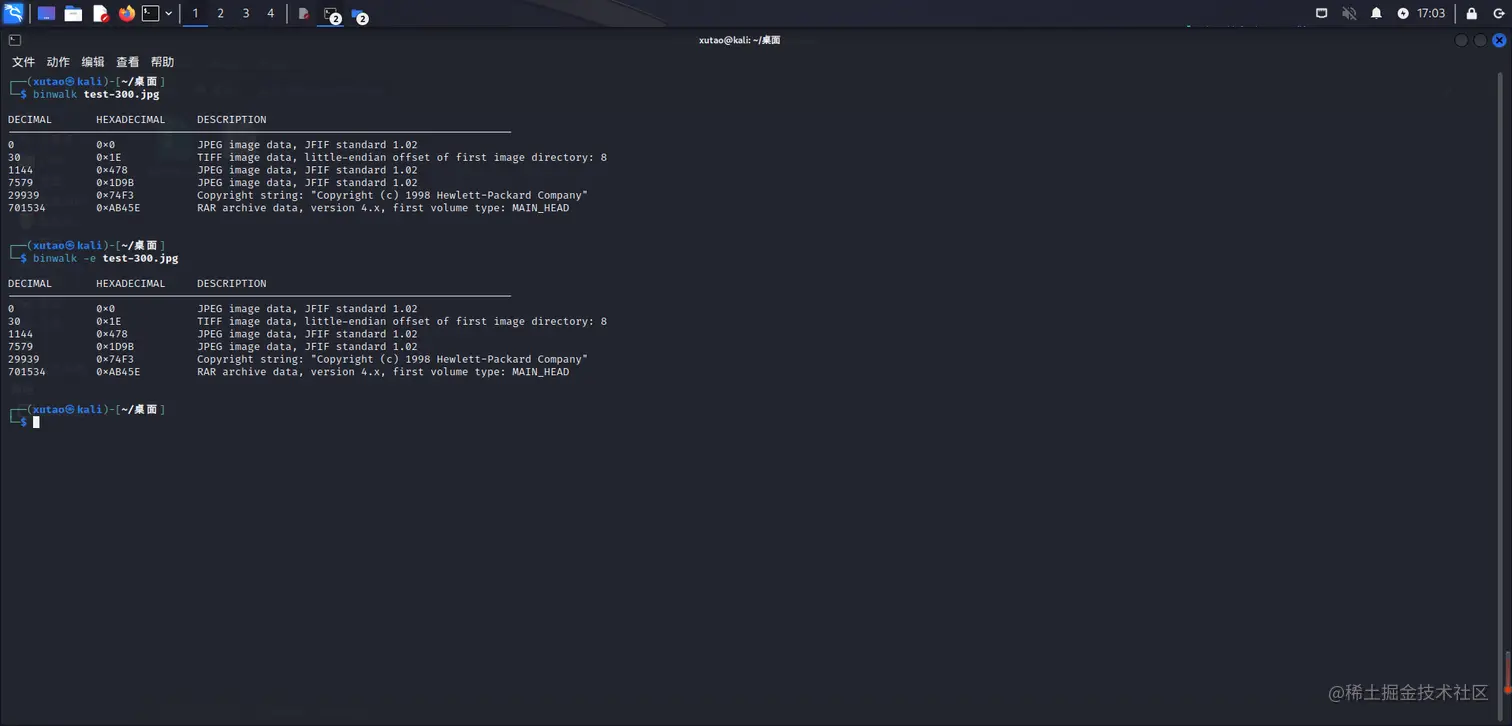
Task: Click the show desktop panel icon
Action: pyautogui.click(x=46, y=13)
